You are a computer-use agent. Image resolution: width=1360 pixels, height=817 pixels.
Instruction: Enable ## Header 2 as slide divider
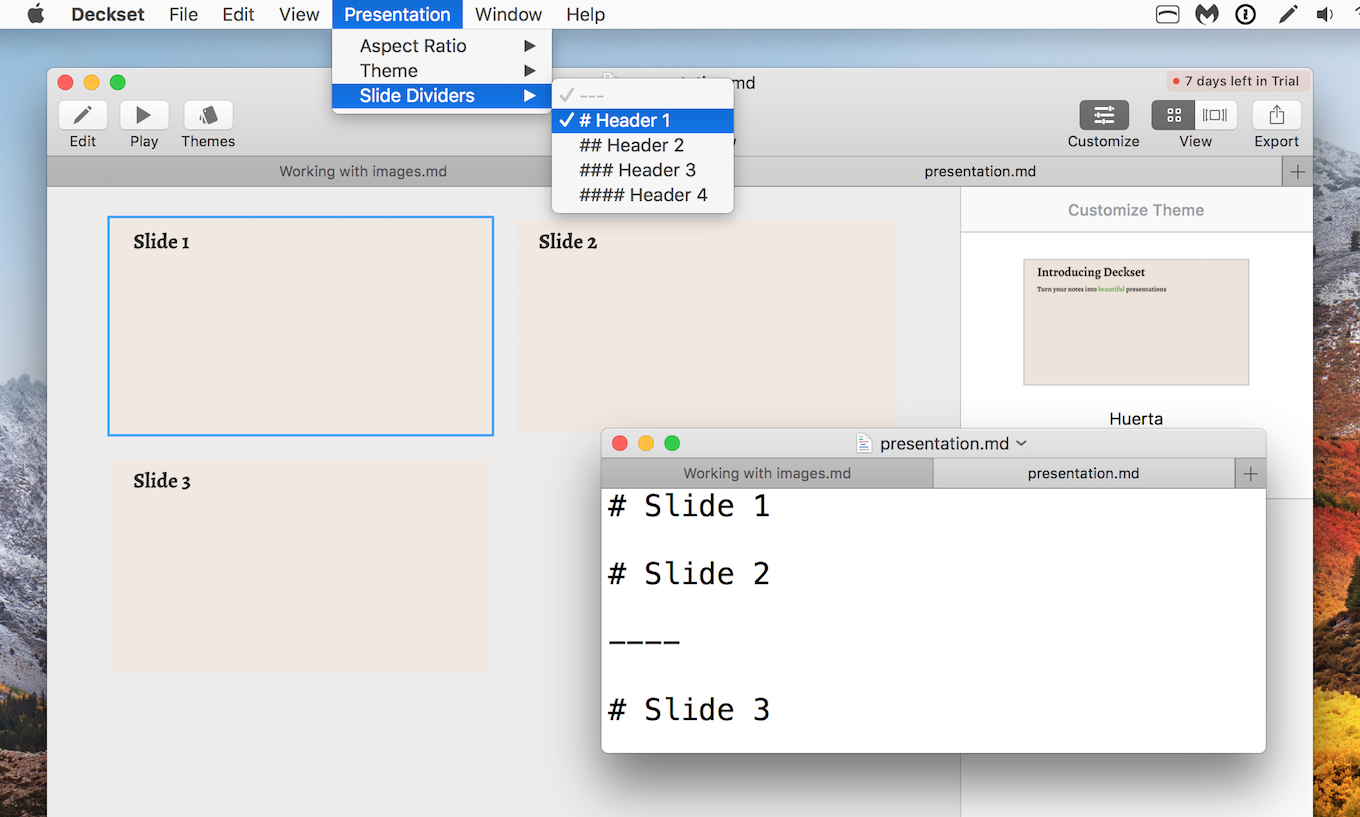pos(631,145)
